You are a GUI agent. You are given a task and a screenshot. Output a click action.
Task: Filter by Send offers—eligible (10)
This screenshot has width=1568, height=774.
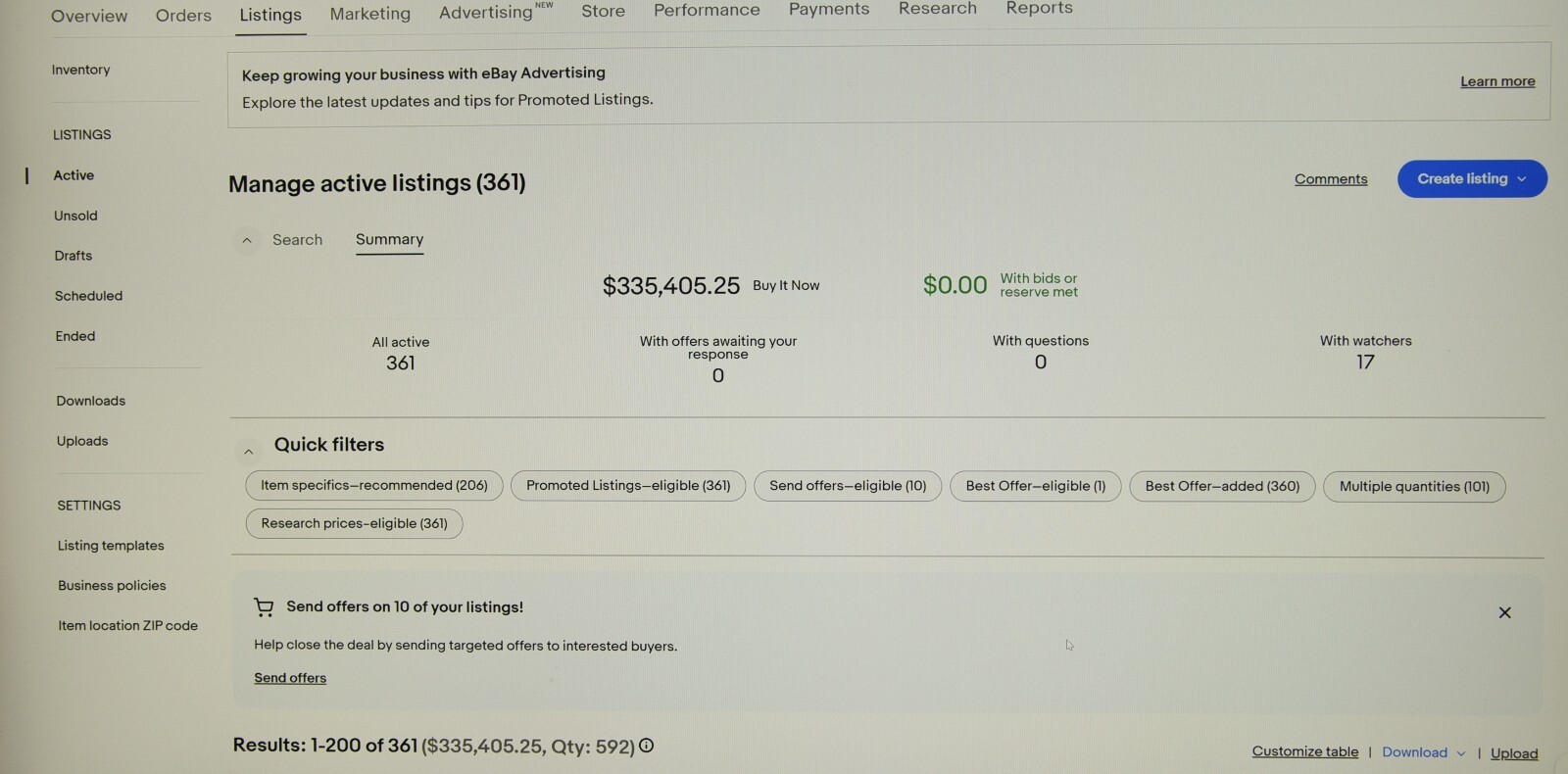pos(848,486)
